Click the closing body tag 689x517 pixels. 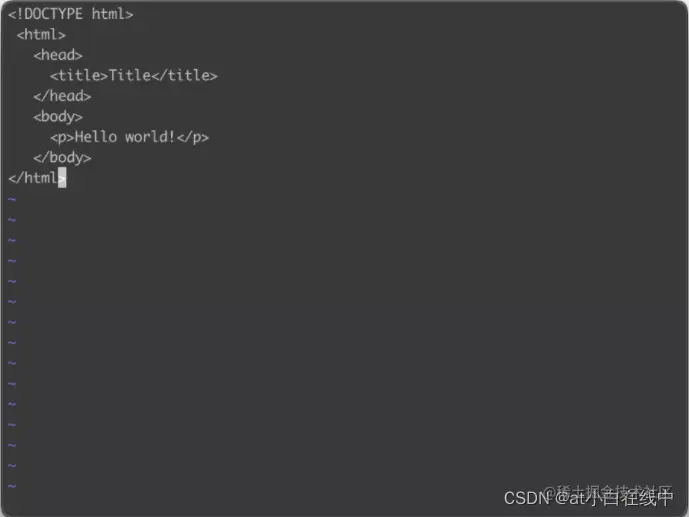coord(62,158)
